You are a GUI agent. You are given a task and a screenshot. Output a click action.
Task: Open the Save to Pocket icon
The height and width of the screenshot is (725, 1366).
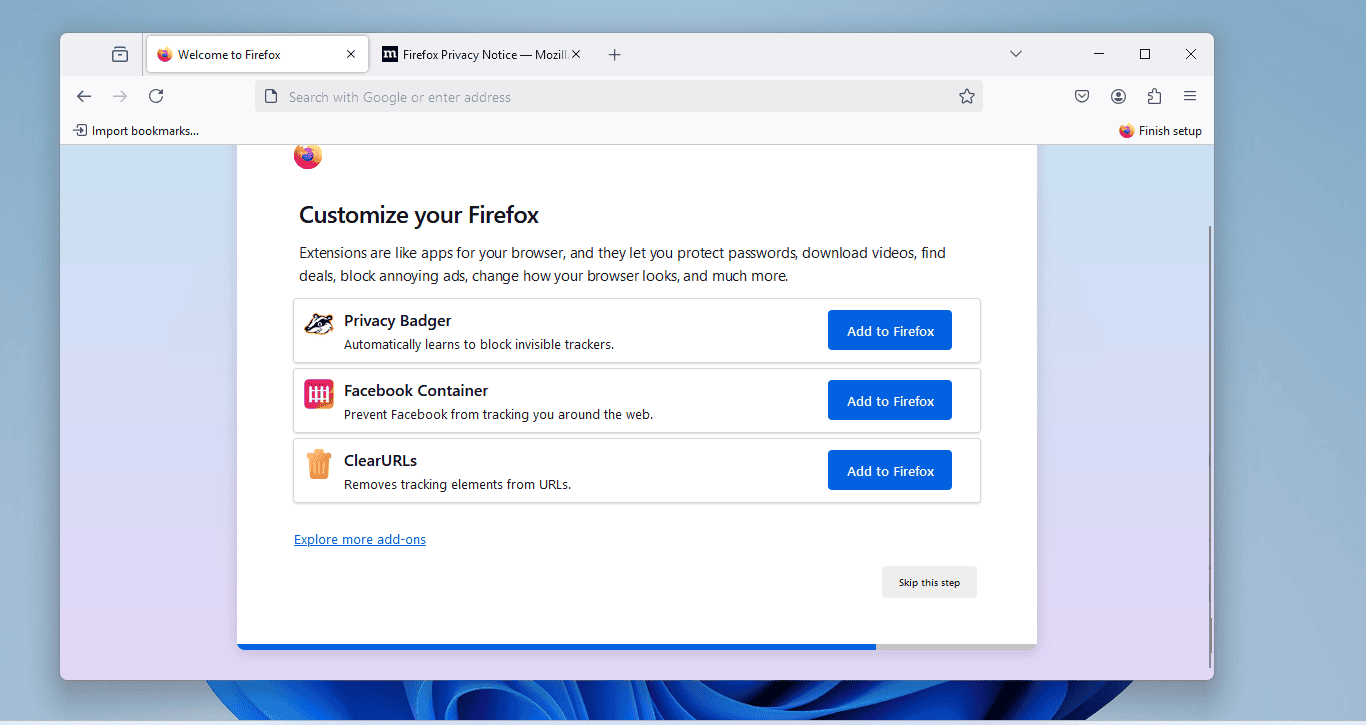tap(1082, 96)
